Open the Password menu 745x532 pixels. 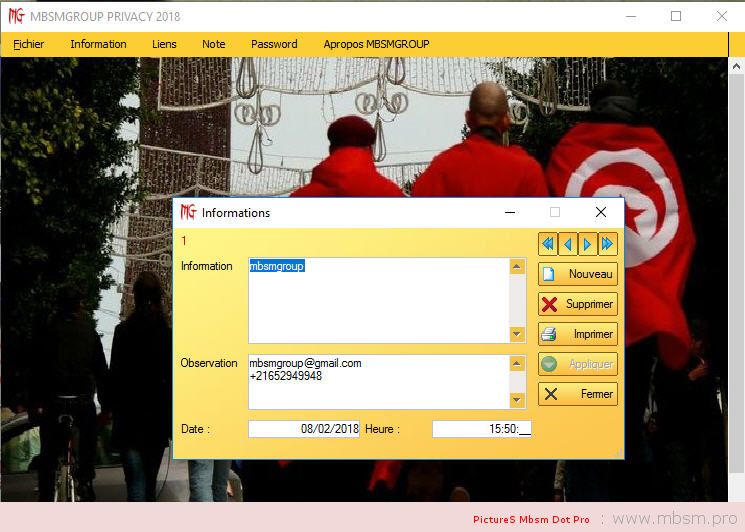[x=274, y=44]
